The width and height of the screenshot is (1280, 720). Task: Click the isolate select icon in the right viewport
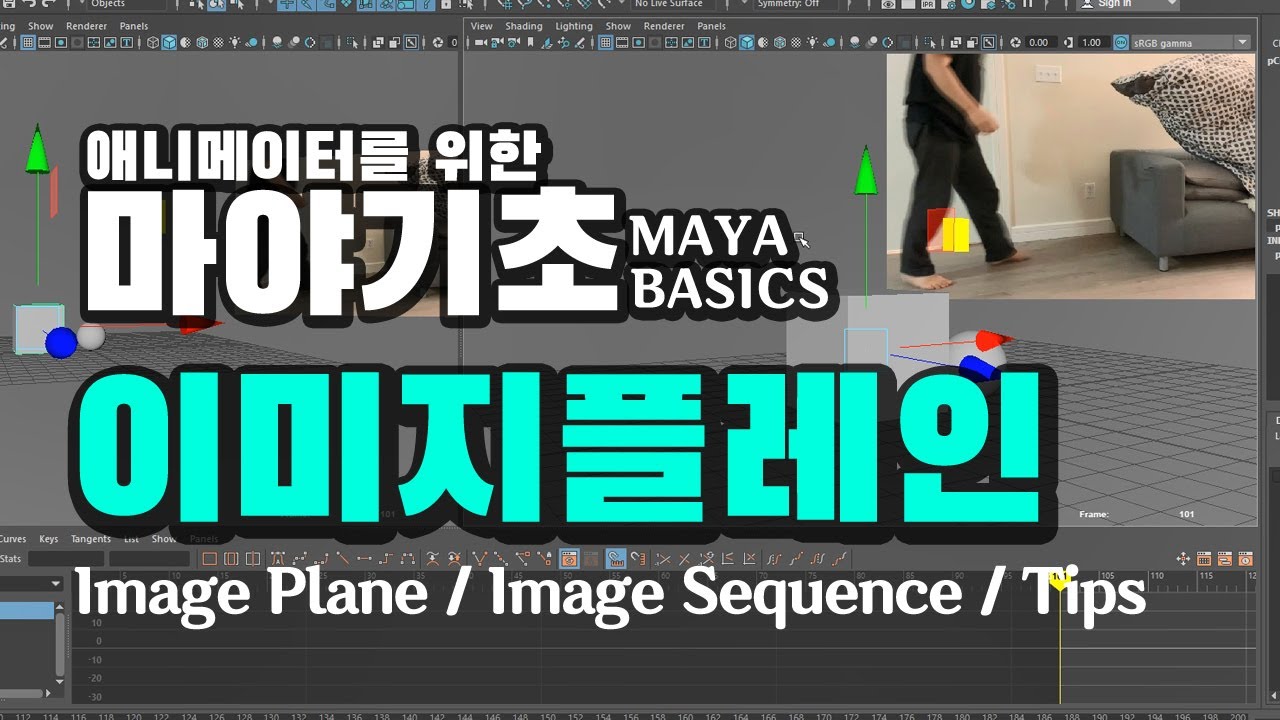click(930, 43)
